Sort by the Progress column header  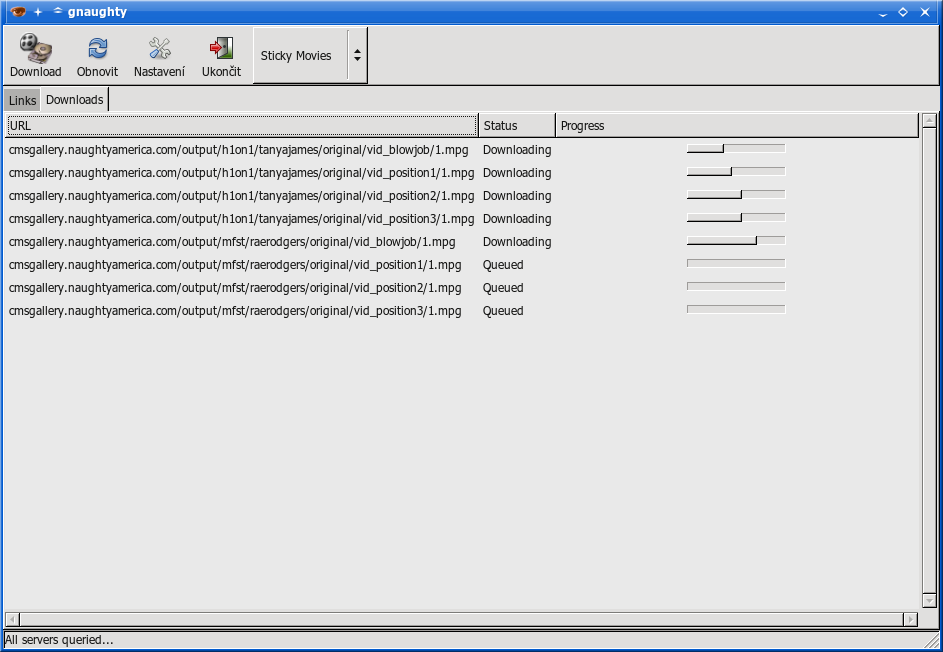tap(737, 126)
